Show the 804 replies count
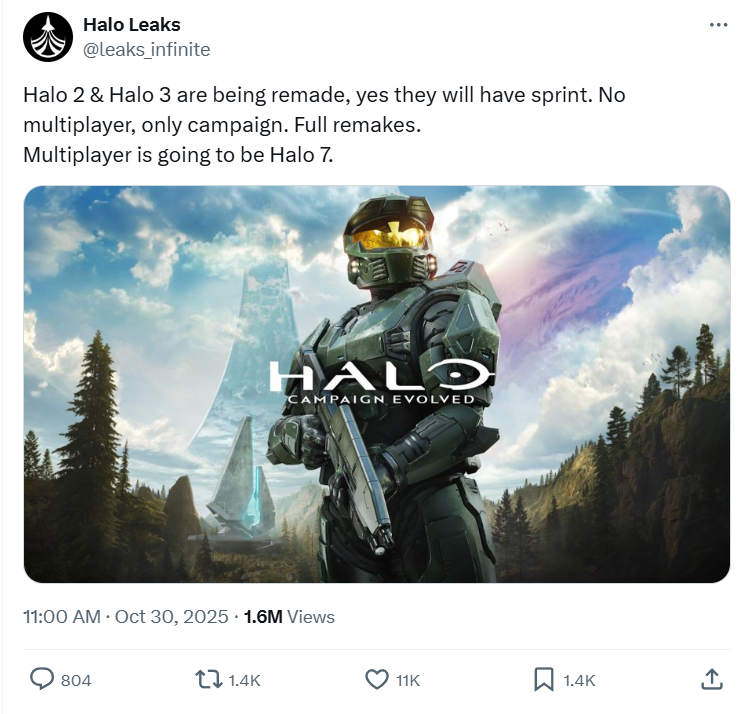The image size is (748, 714). 76,680
